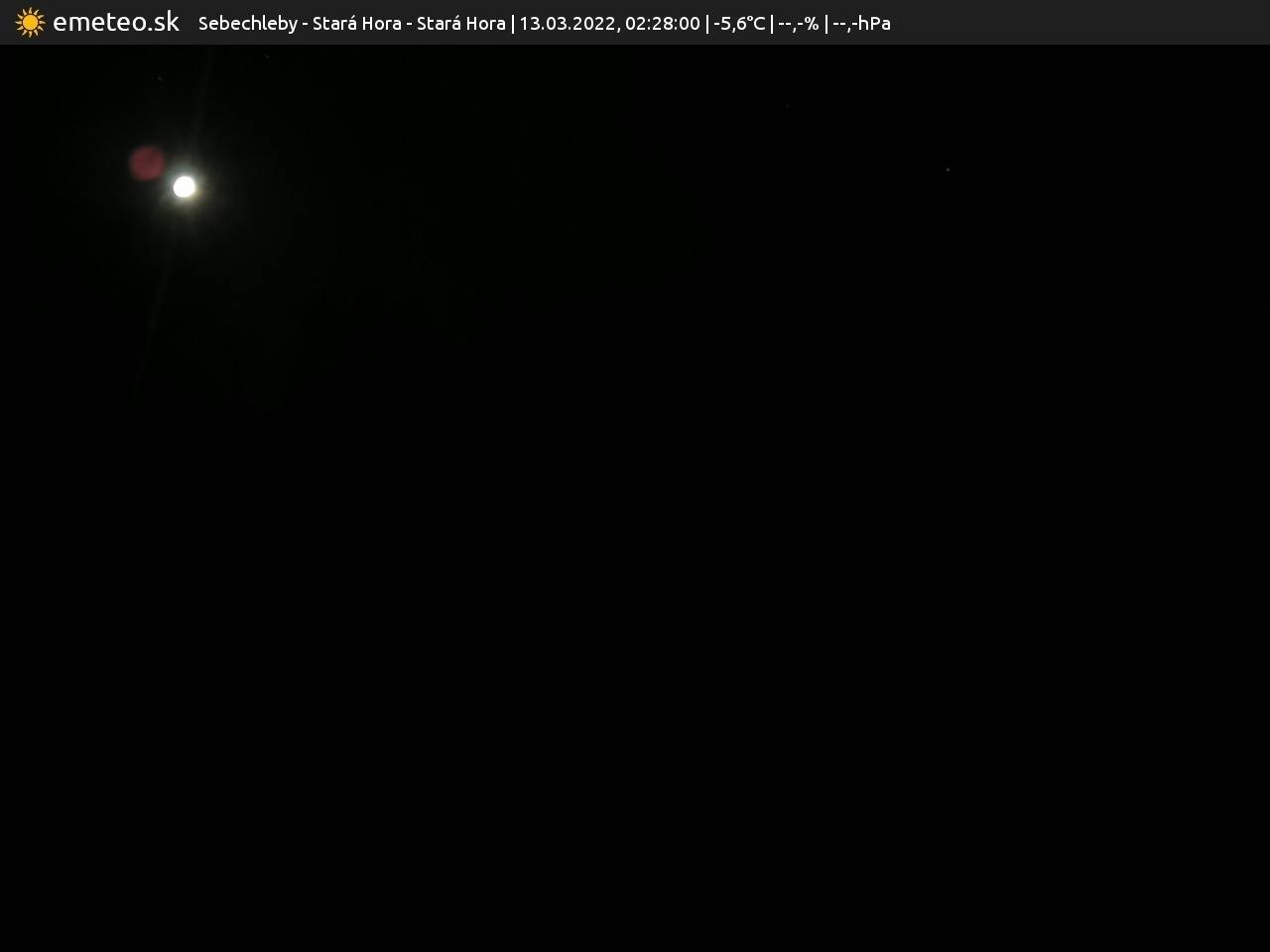Viewport: 1270px width, 952px height.
Task: Click the -5,6°C temperature reading
Action: click(x=739, y=23)
